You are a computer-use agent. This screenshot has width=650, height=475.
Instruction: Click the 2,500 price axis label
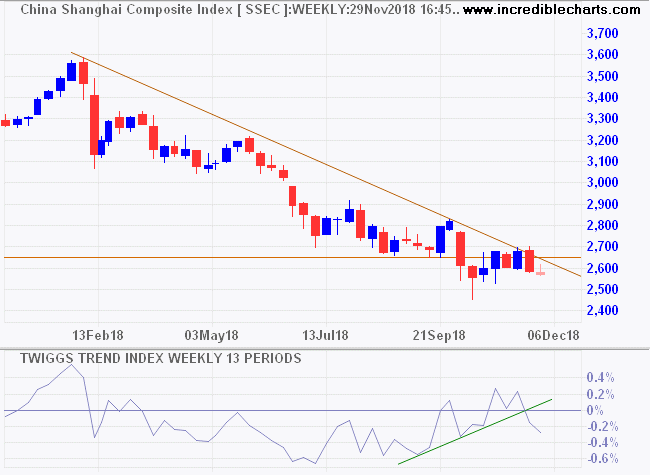pos(602,289)
